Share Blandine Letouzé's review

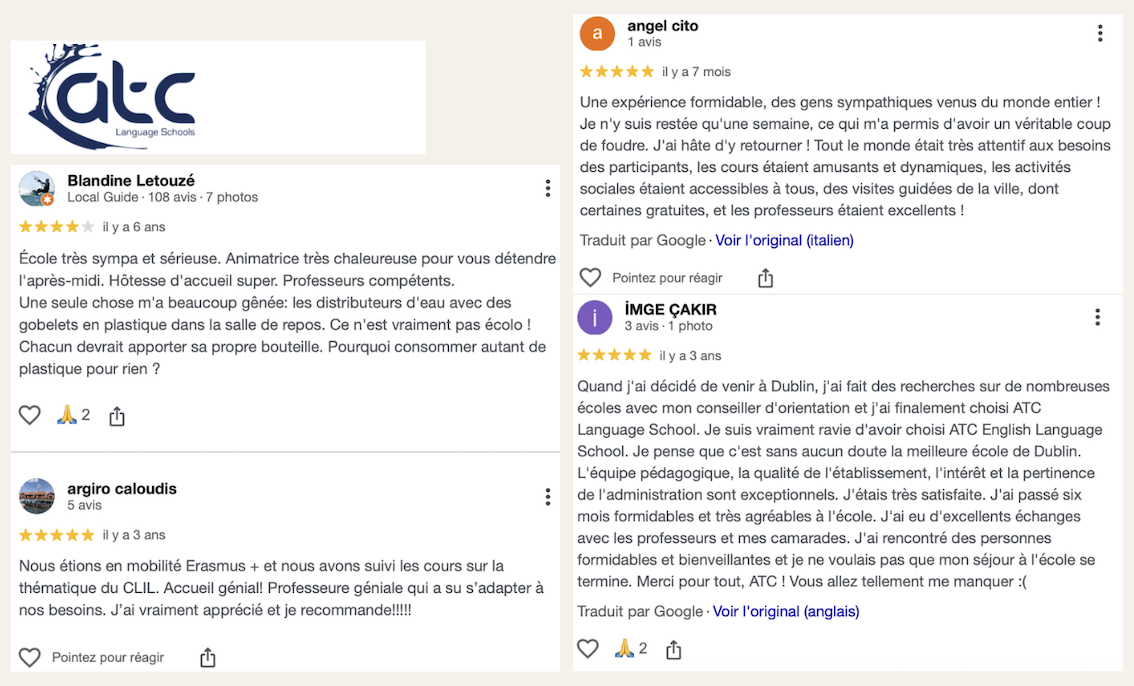[117, 416]
